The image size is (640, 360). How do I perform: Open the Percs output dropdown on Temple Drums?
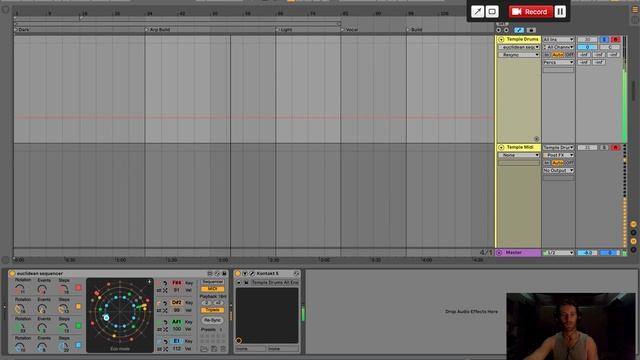tap(558, 62)
